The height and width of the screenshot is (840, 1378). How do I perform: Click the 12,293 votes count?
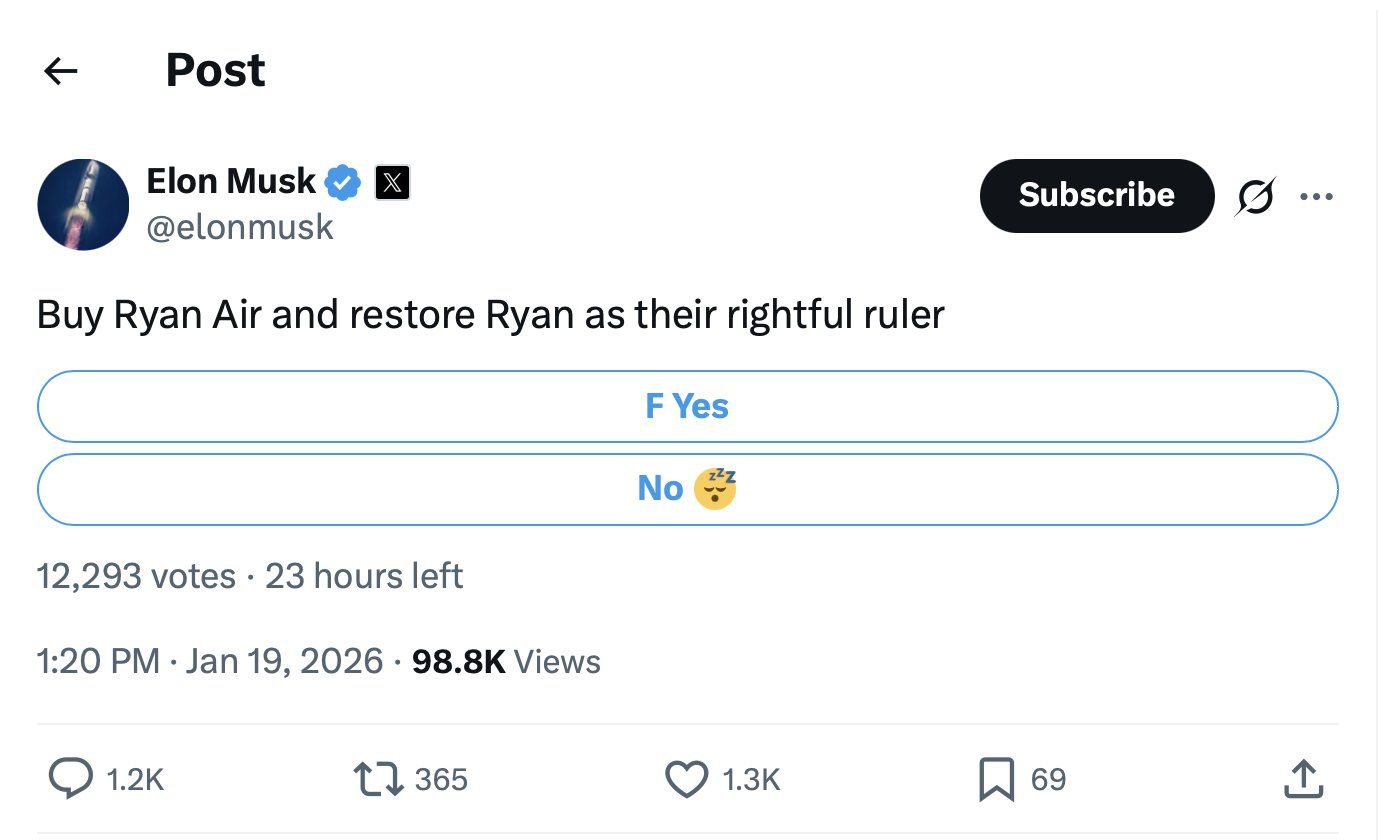[136, 576]
